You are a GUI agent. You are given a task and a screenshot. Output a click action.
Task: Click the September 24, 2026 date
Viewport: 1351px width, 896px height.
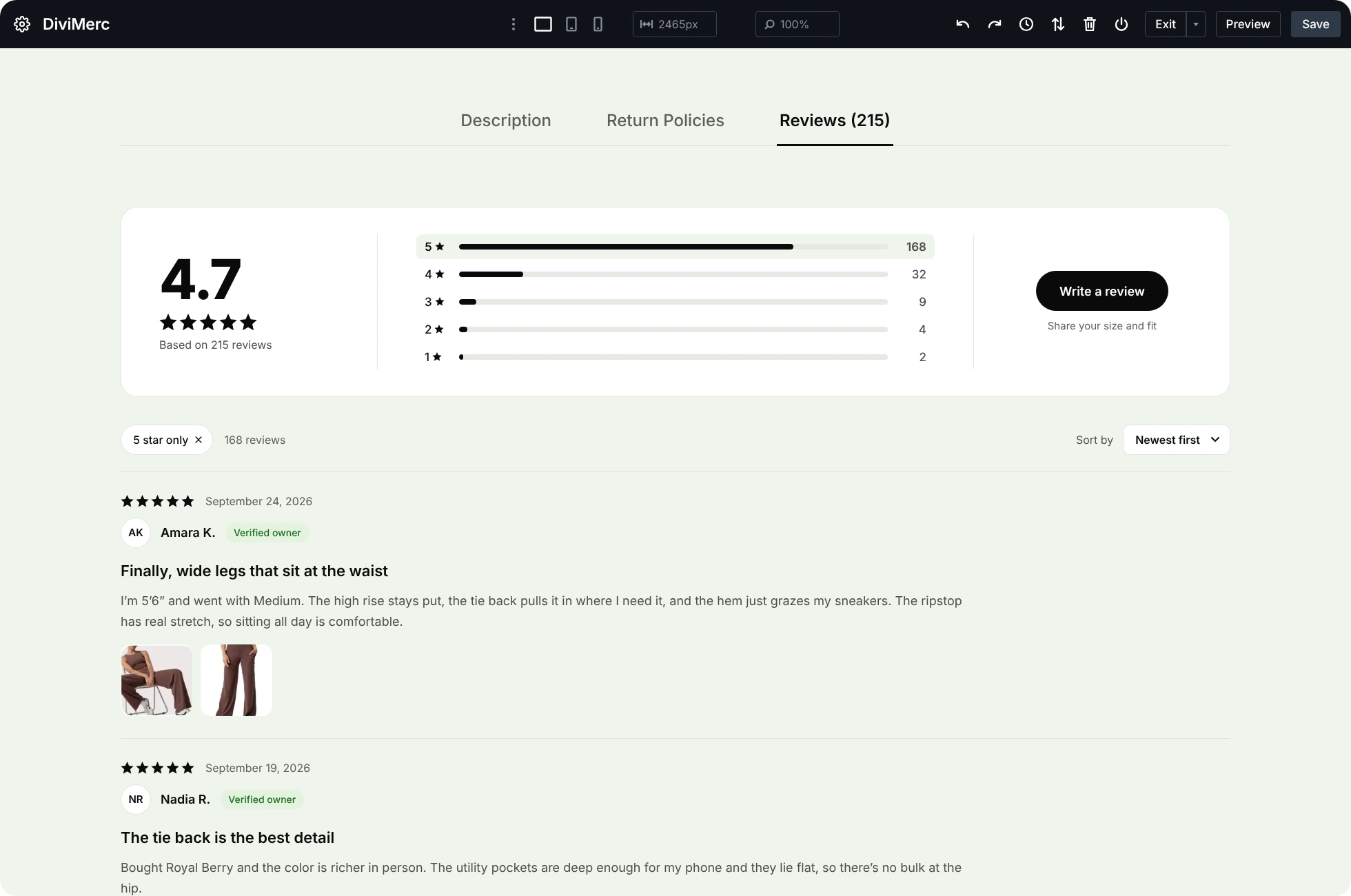click(258, 501)
